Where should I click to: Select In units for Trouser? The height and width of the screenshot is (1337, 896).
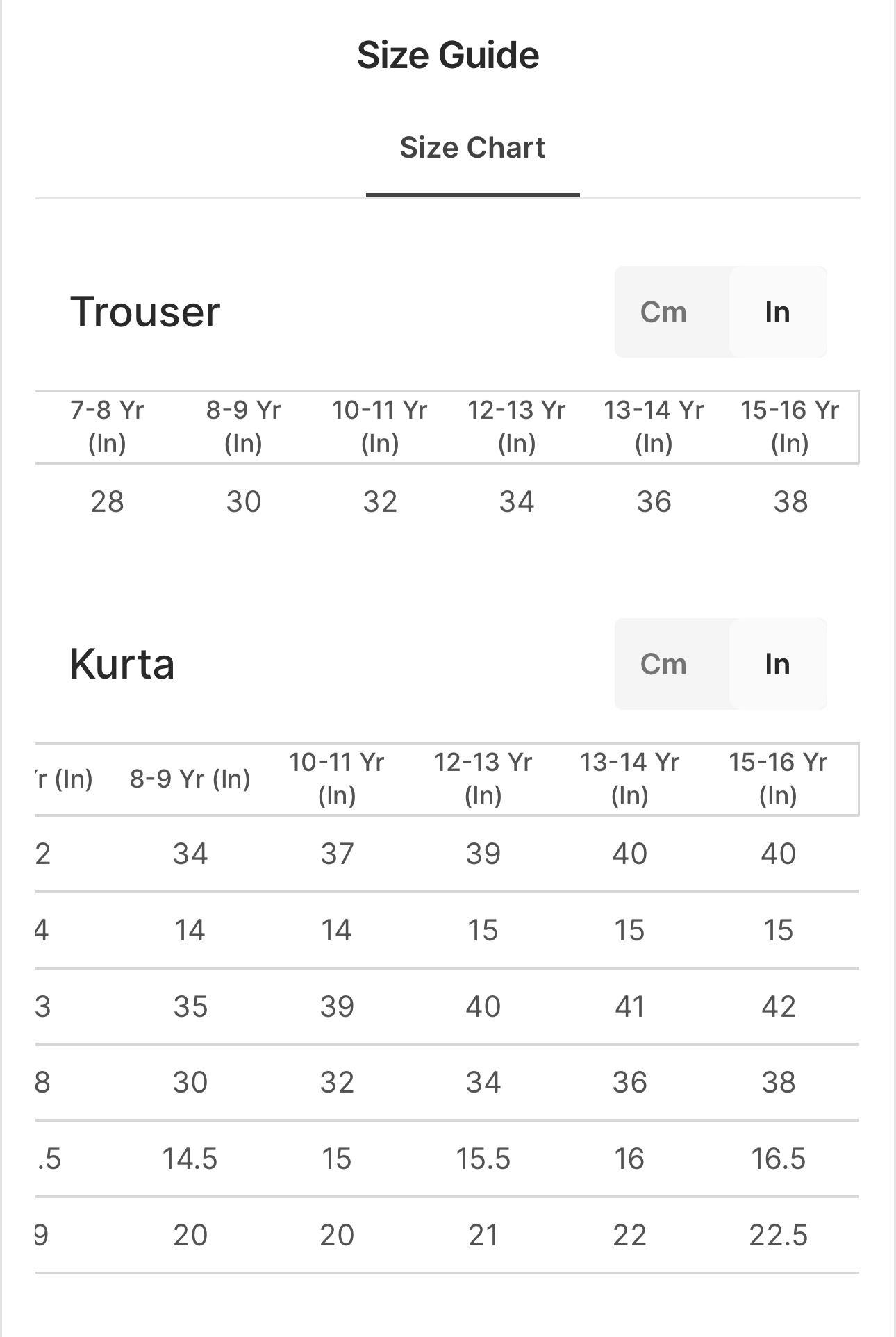[x=777, y=312]
